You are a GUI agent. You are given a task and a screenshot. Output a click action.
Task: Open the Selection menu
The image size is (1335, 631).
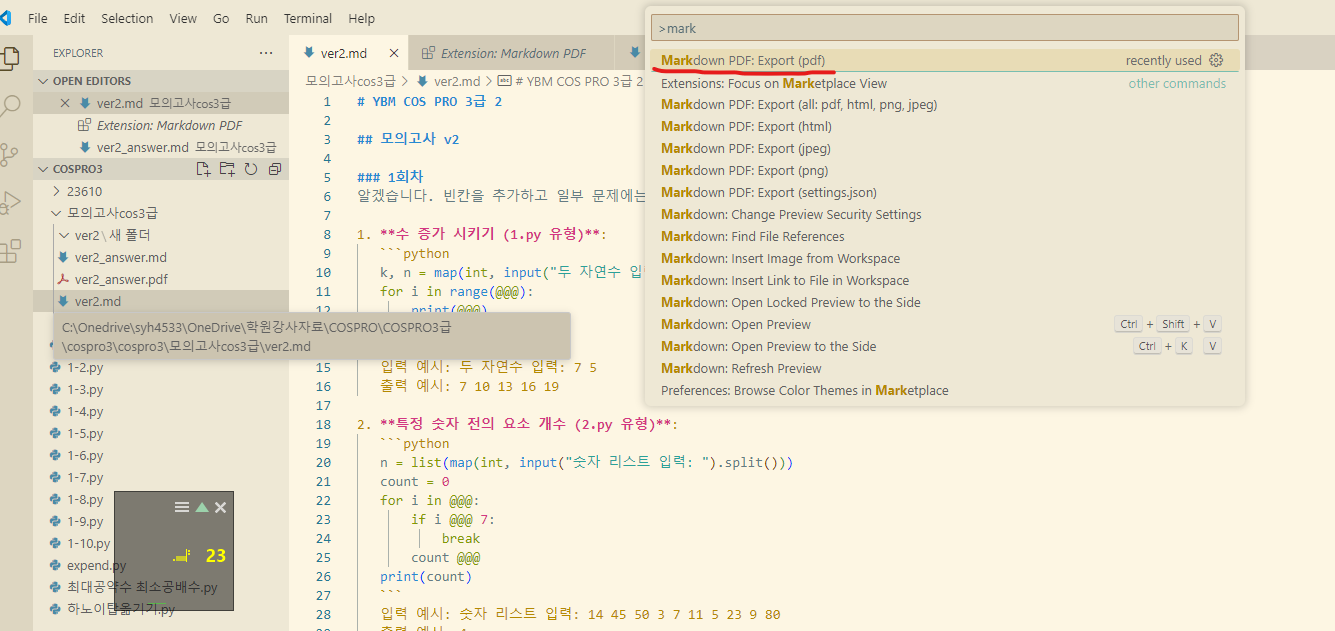pos(127,18)
